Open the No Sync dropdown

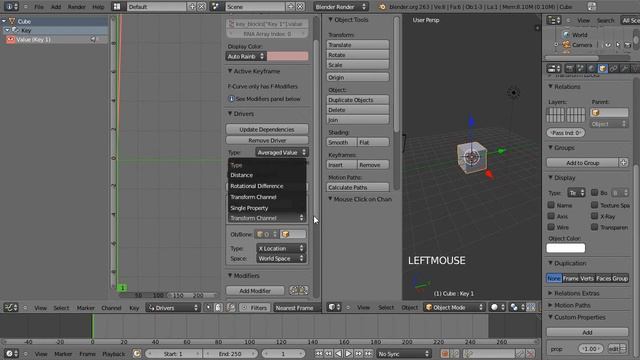pos(403,353)
